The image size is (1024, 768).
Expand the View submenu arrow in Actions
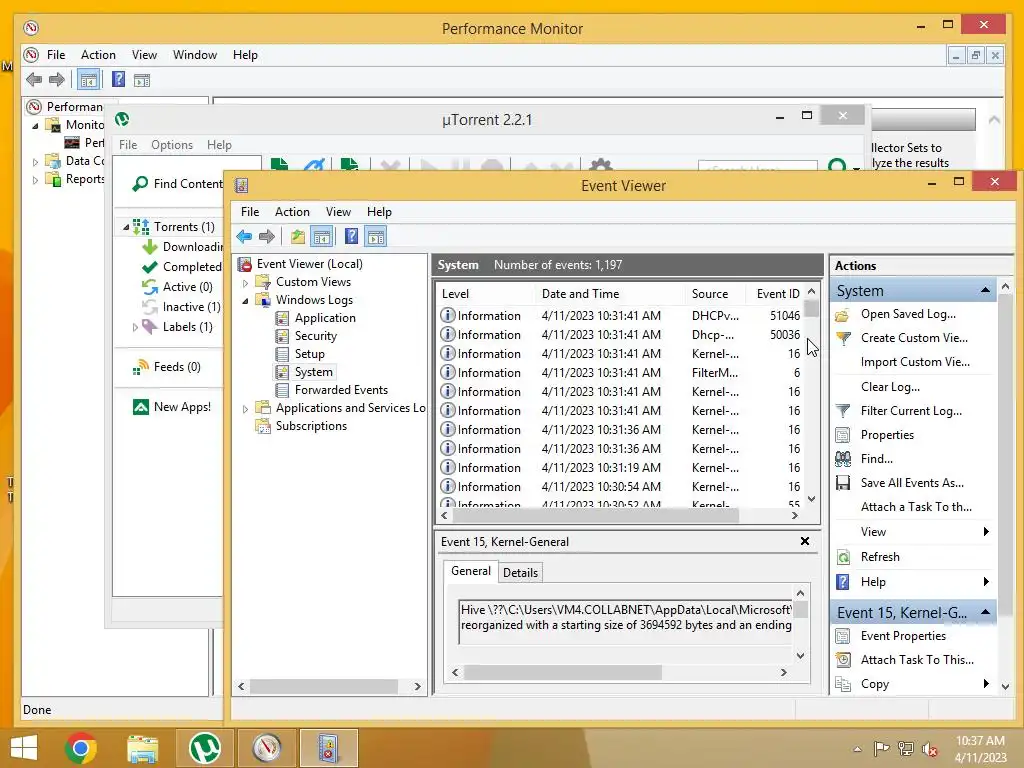(986, 532)
